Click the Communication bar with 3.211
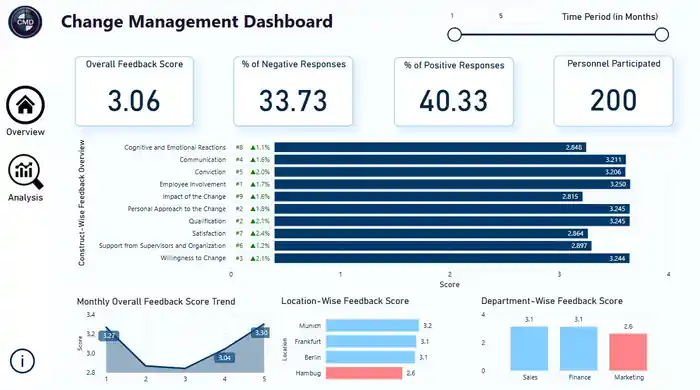 pos(450,160)
